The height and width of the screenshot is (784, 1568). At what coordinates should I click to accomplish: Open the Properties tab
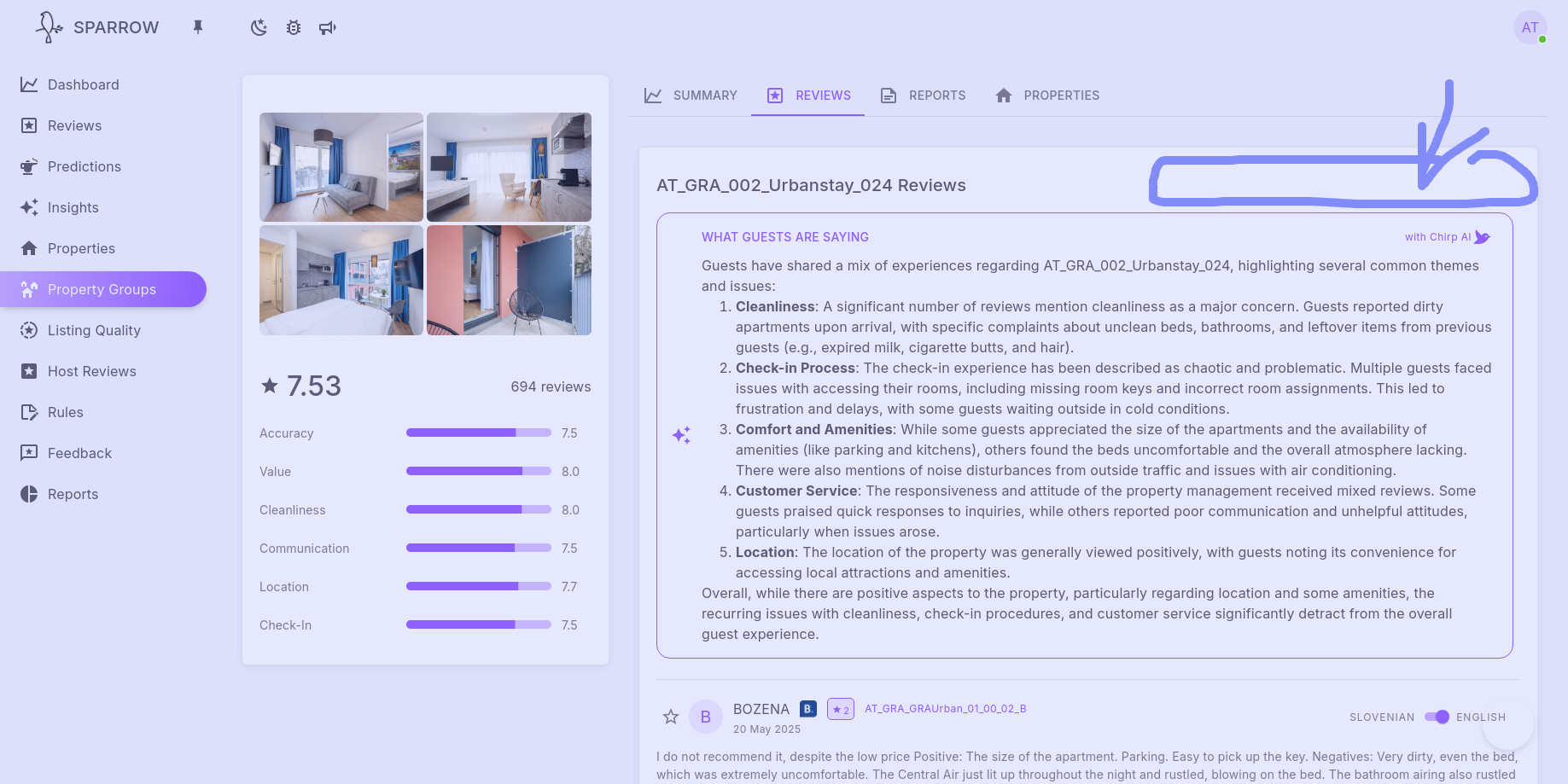pyautogui.click(x=1047, y=96)
